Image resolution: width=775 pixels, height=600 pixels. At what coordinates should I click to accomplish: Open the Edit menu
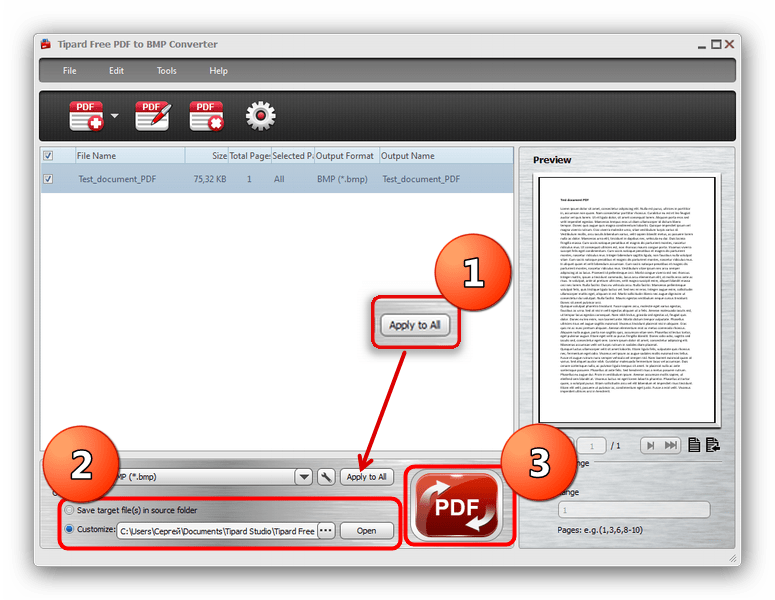[116, 71]
